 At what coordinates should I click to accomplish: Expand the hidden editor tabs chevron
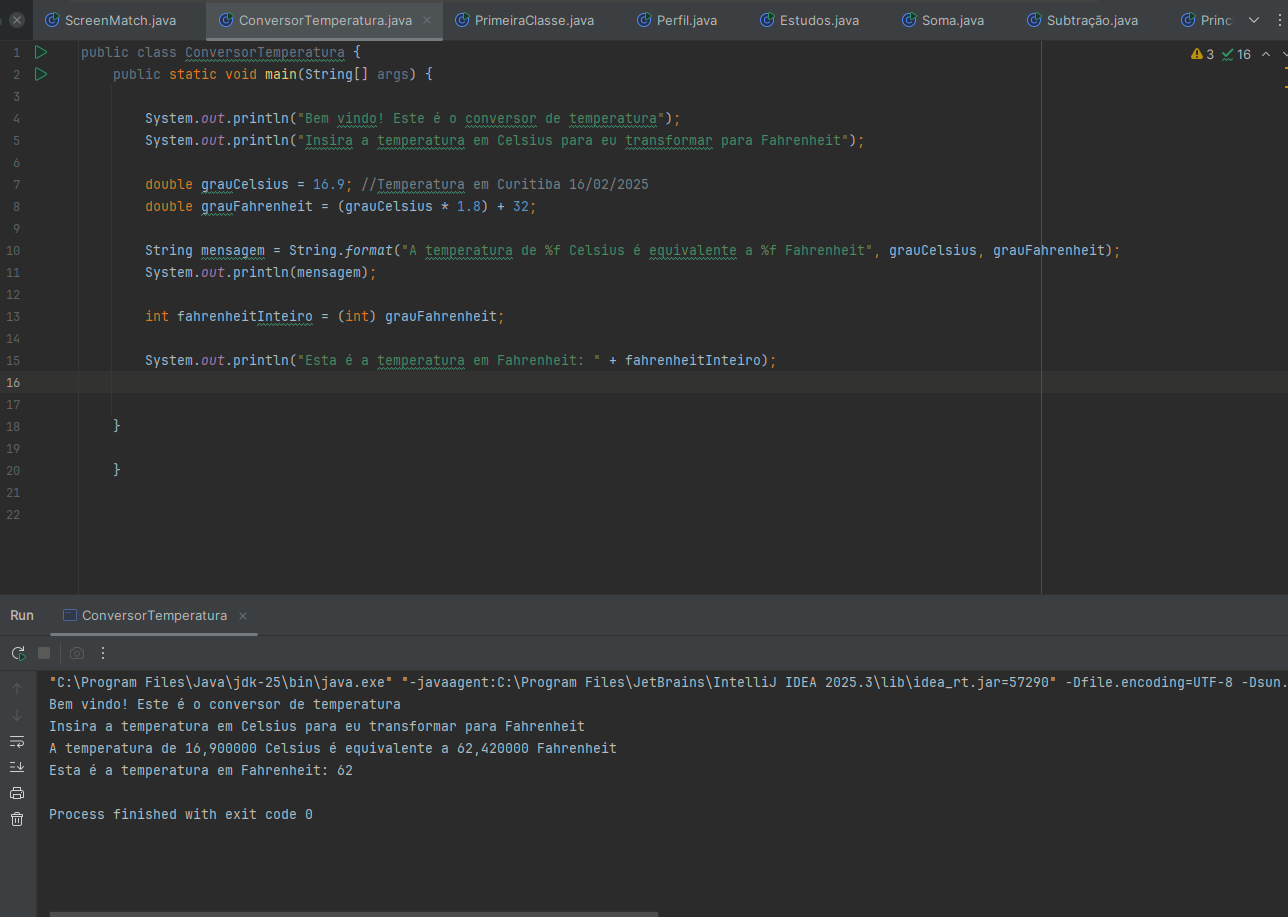(1254, 20)
